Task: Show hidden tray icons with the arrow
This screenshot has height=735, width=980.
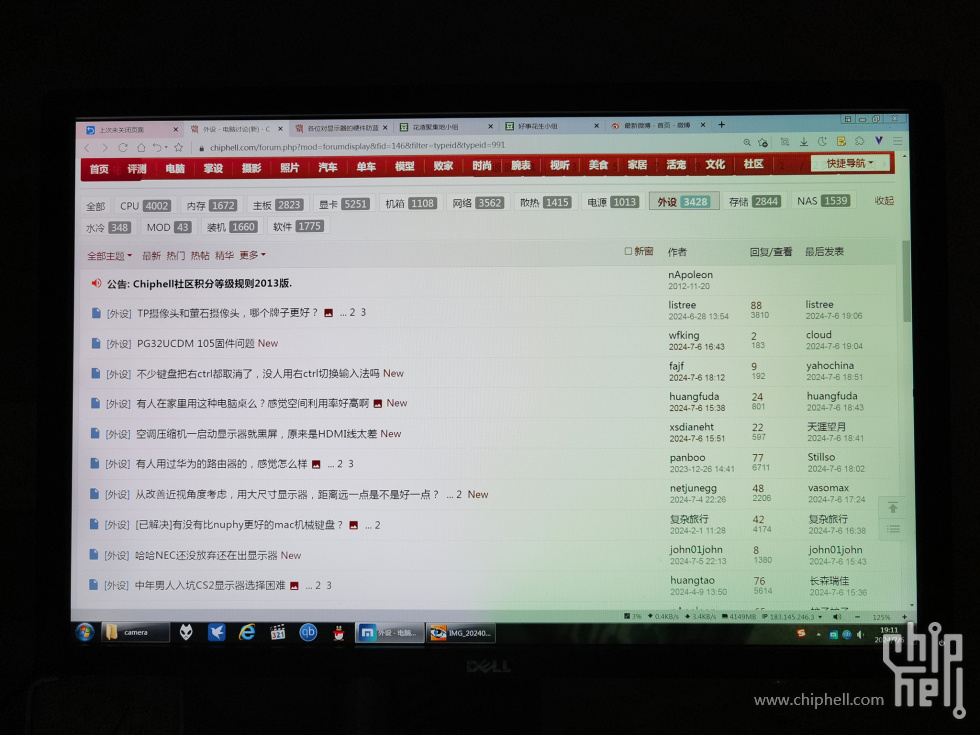Action: pyautogui.click(x=819, y=634)
